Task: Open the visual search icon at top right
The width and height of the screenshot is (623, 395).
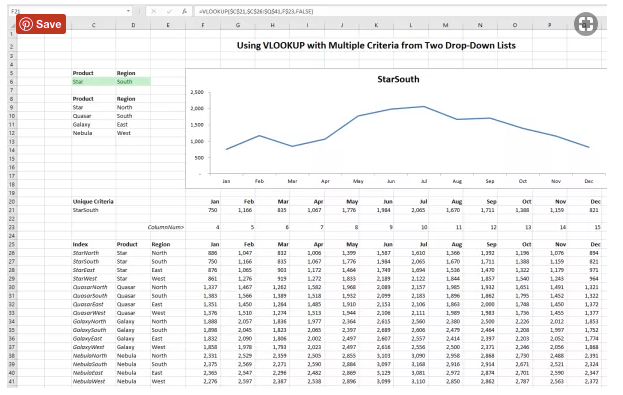Action: [586, 24]
